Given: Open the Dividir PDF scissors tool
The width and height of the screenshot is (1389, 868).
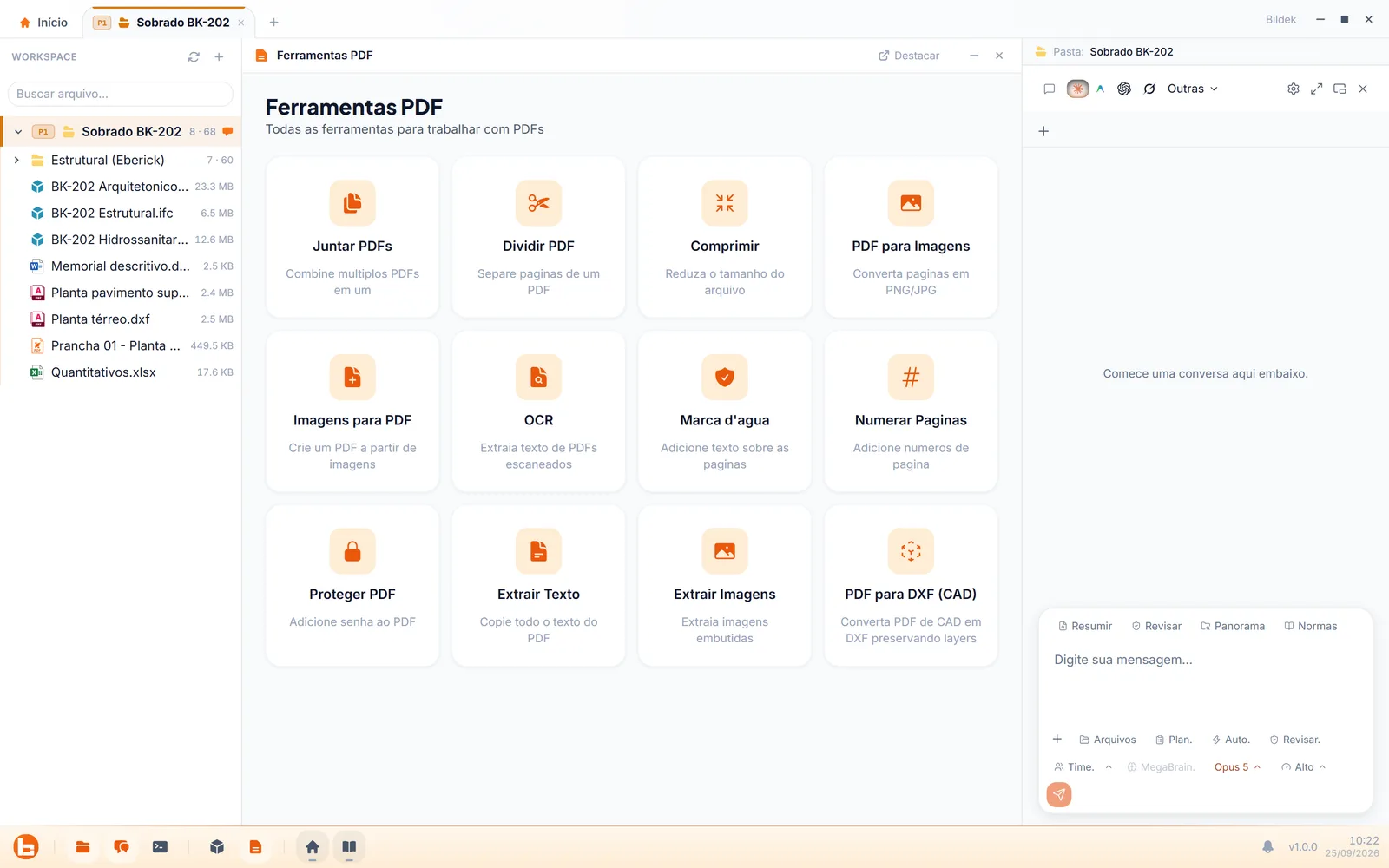Looking at the screenshot, I should point(538,237).
